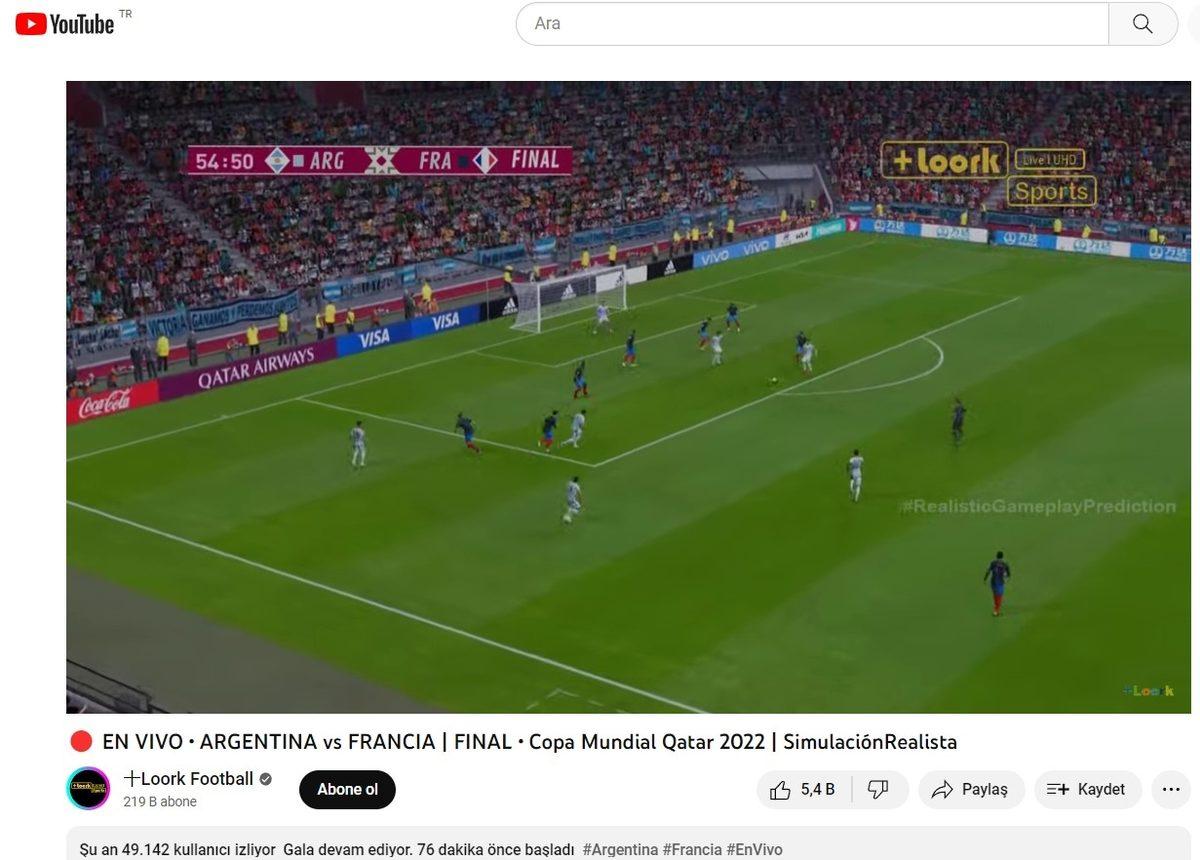The height and width of the screenshot is (860, 1200).
Task: Click the #Francia hashtag
Action: [x=692, y=849]
